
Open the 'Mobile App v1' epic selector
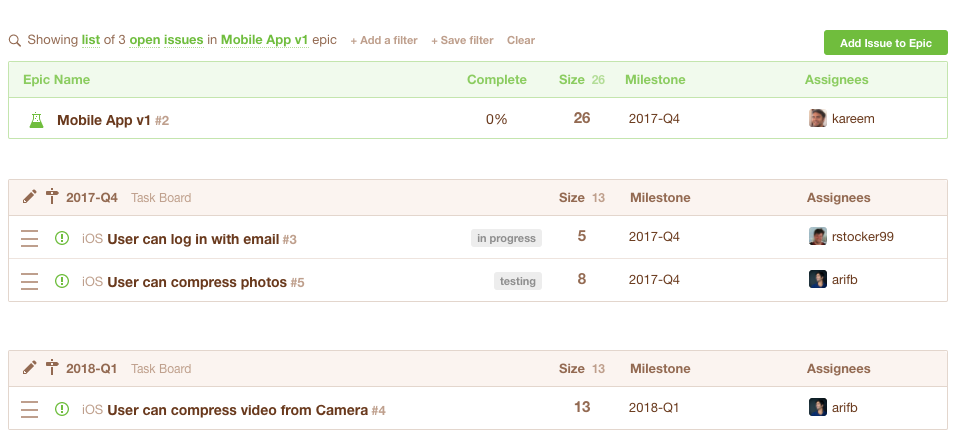(264, 41)
